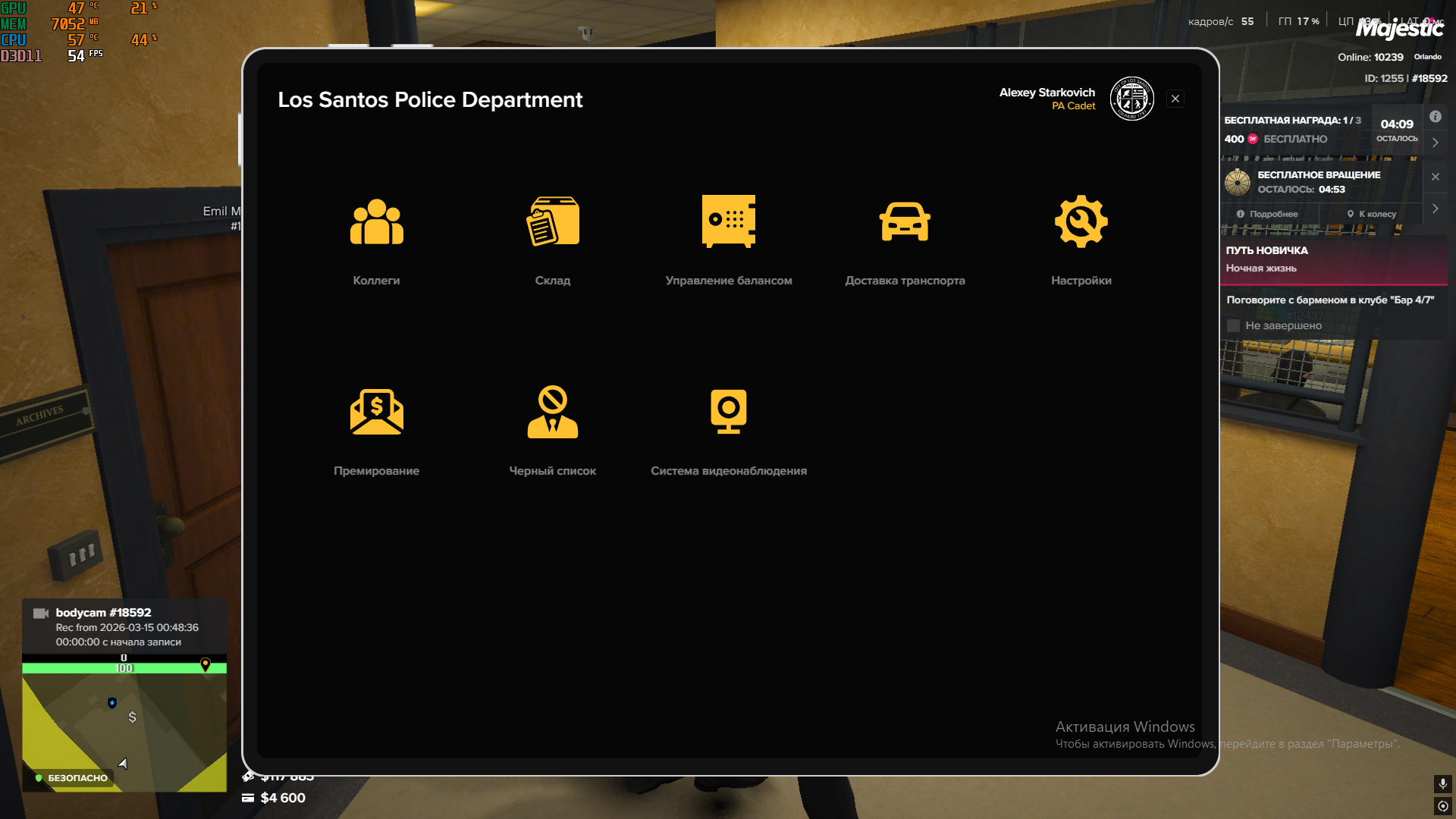Toggle the microphone icon bottom right

1442,783
